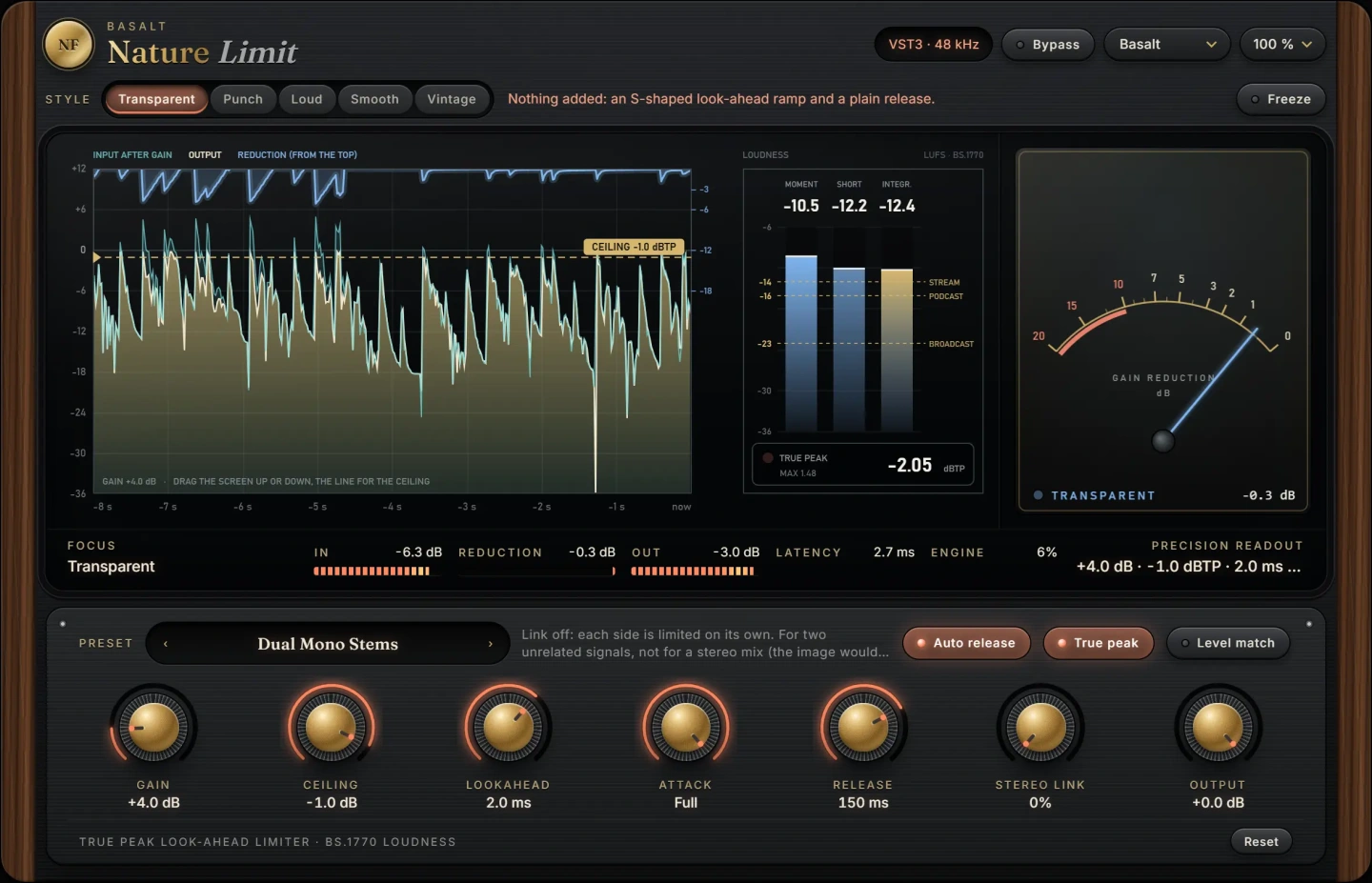Viewport: 1372px width, 883px height.
Task: Click the True Peak readout box
Action: click(862, 465)
